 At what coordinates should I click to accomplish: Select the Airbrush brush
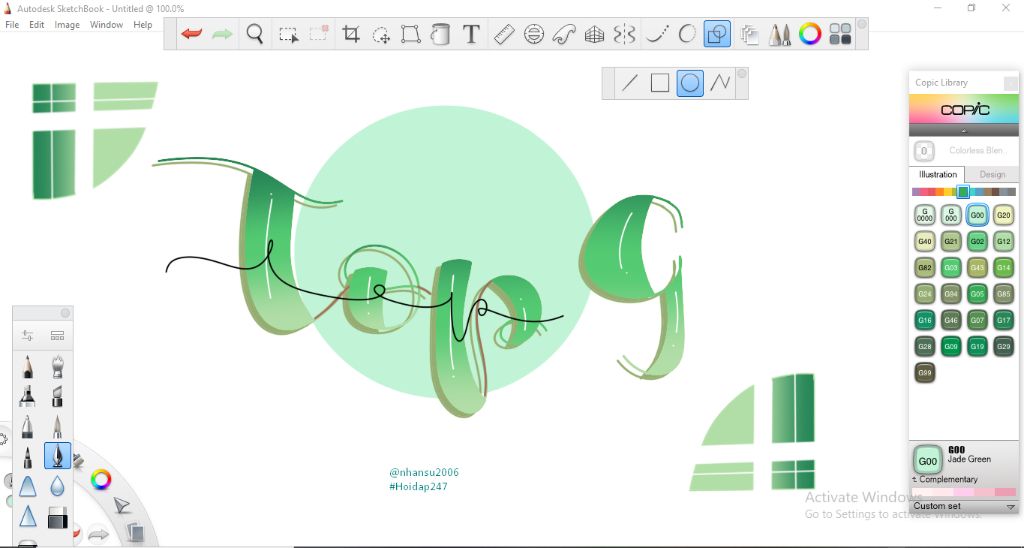[x=57, y=366]
